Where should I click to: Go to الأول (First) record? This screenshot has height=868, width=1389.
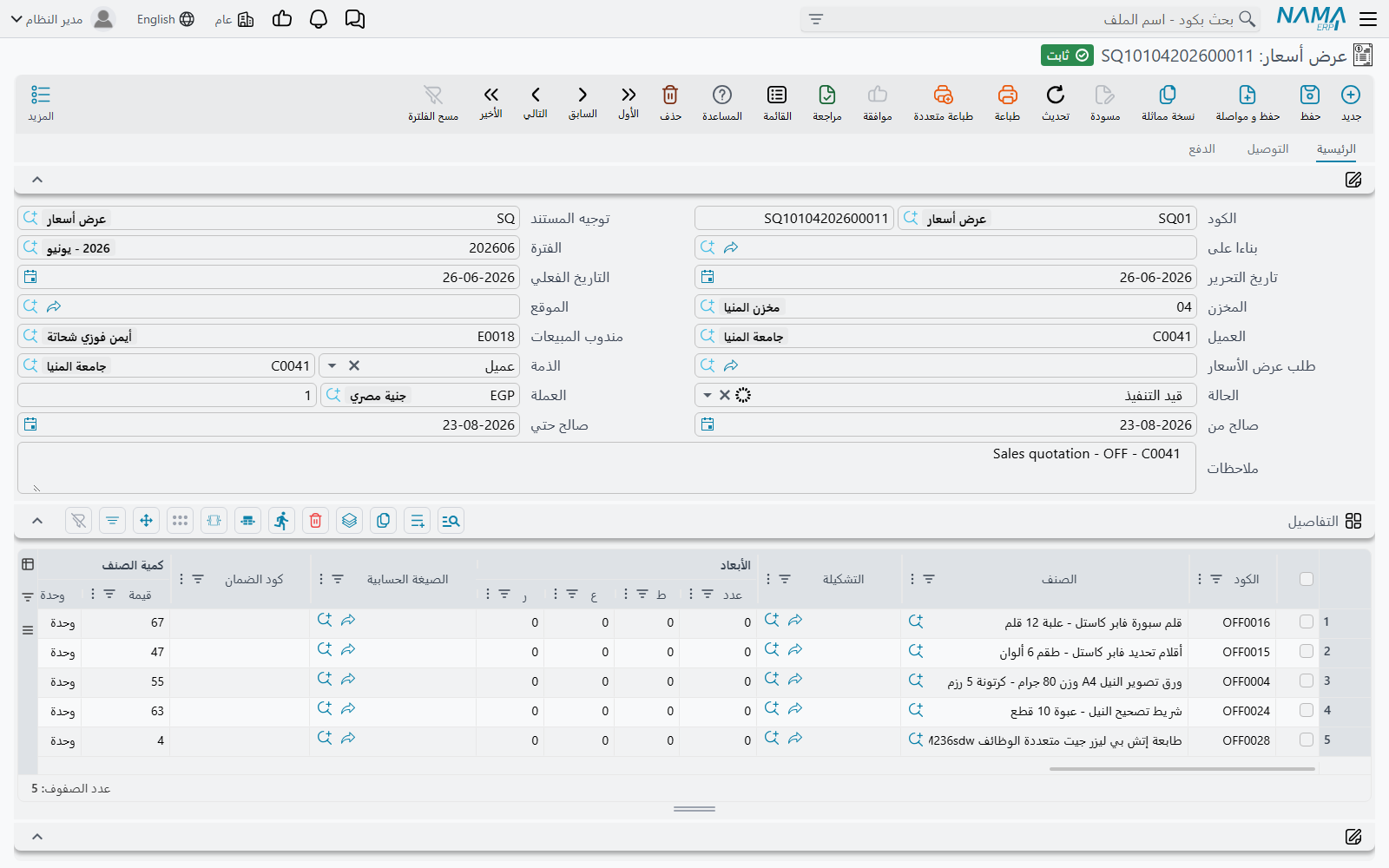tap(629, 95)
